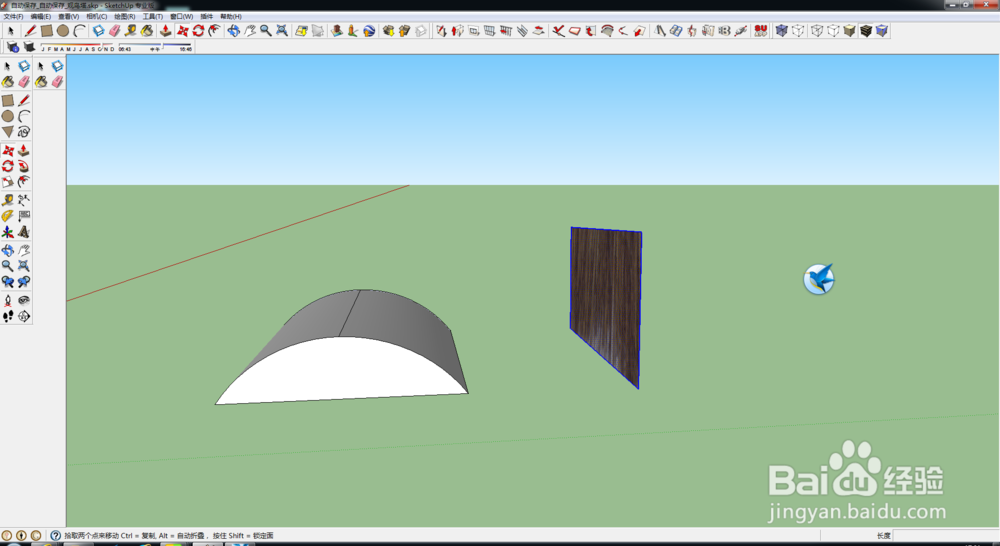Select the Axes tool
This screenshot has height=546, width=1000.
coord(8,232)
